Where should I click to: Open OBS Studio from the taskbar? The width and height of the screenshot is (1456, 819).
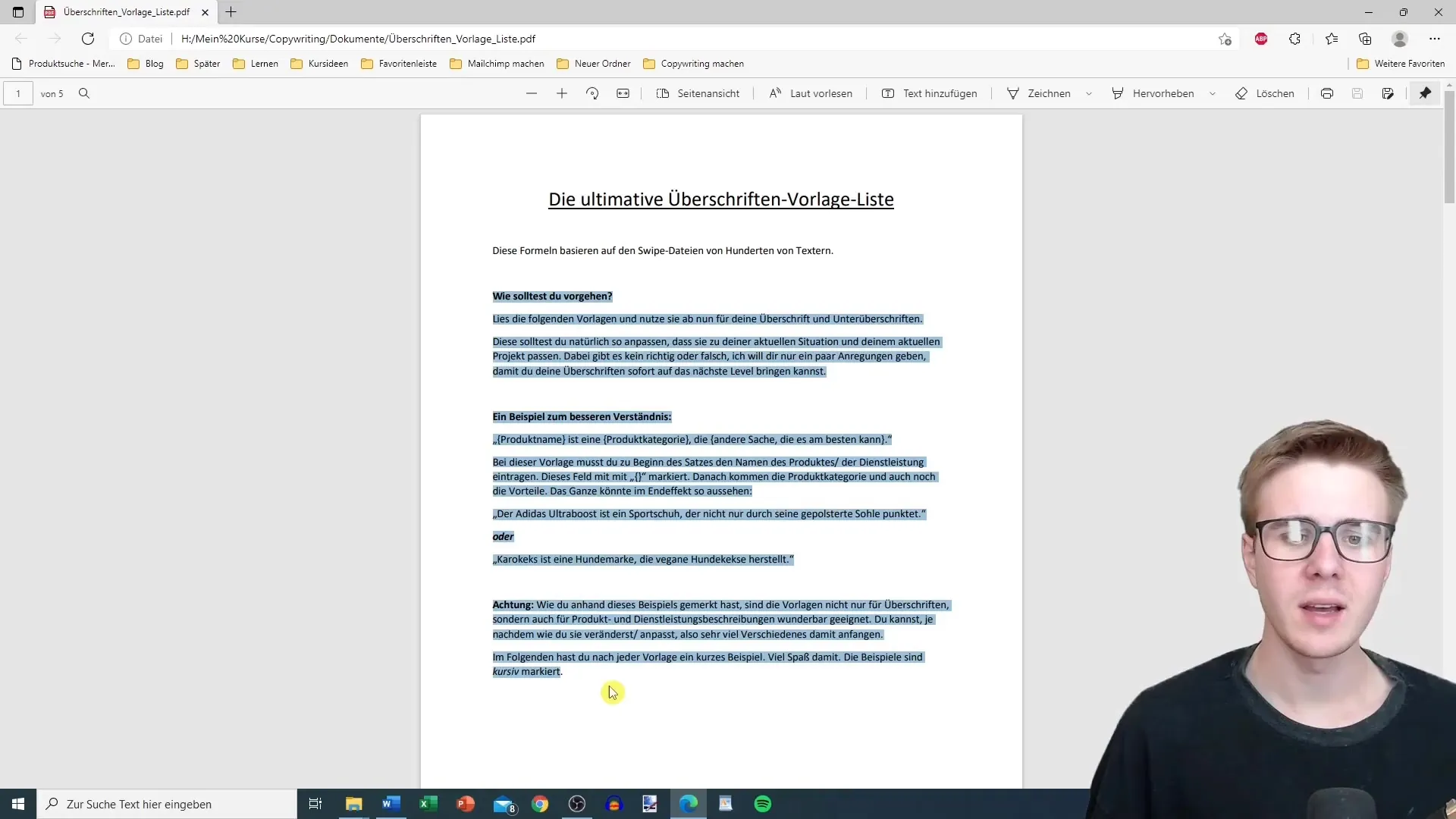[x=577, y=804]
